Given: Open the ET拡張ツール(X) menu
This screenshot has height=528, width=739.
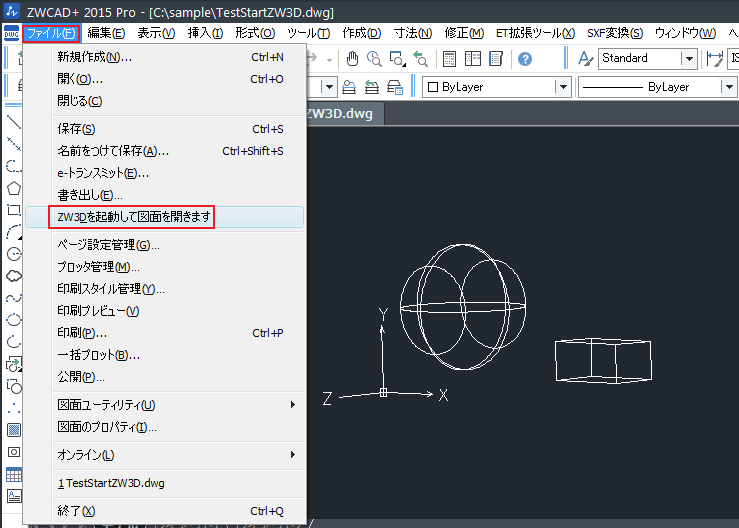Looking at the screenshot, I should point(535,33).
